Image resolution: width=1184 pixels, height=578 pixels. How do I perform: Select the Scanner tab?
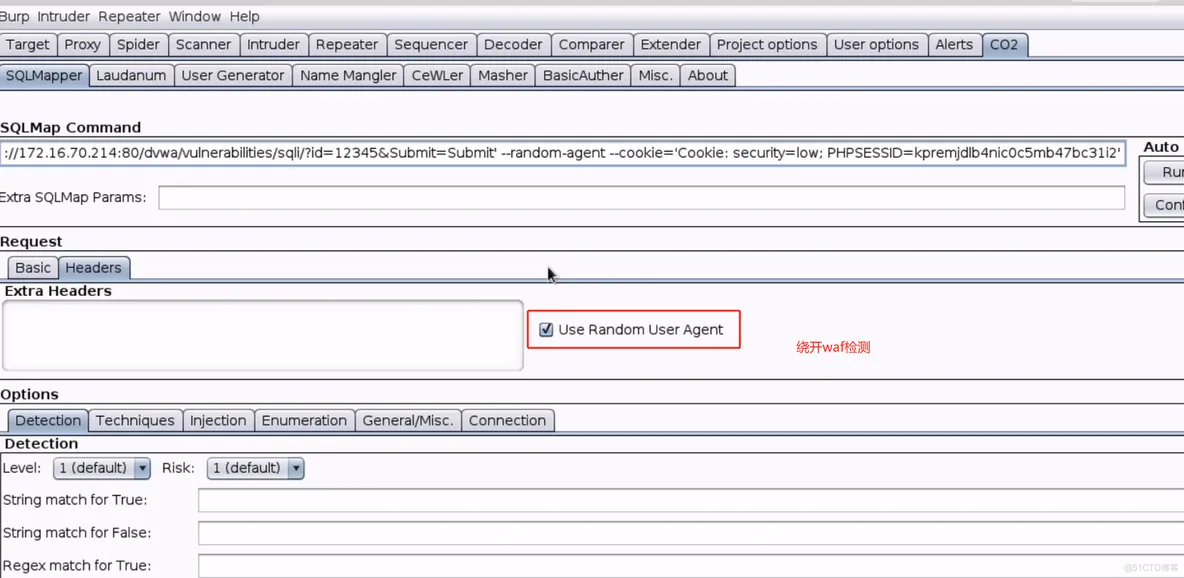203,44
